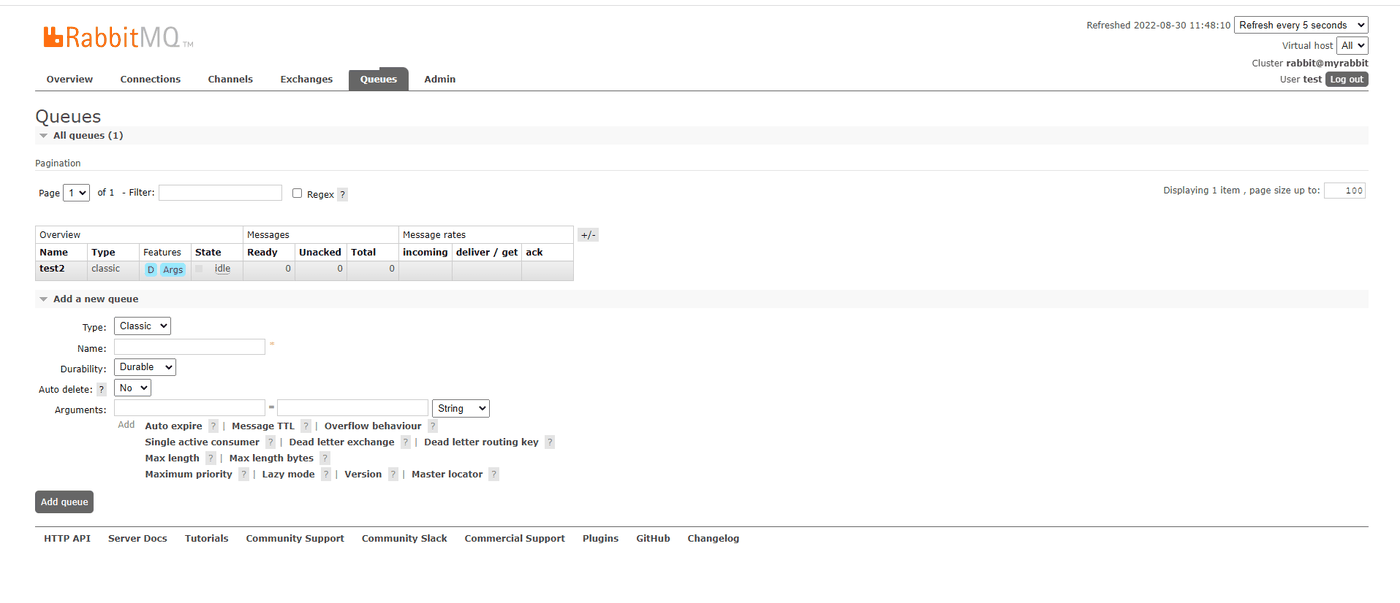The height and width of the screenshot is (603, 1400).
Task: Open the argument String type dropdown
Action: pos(461,408)
